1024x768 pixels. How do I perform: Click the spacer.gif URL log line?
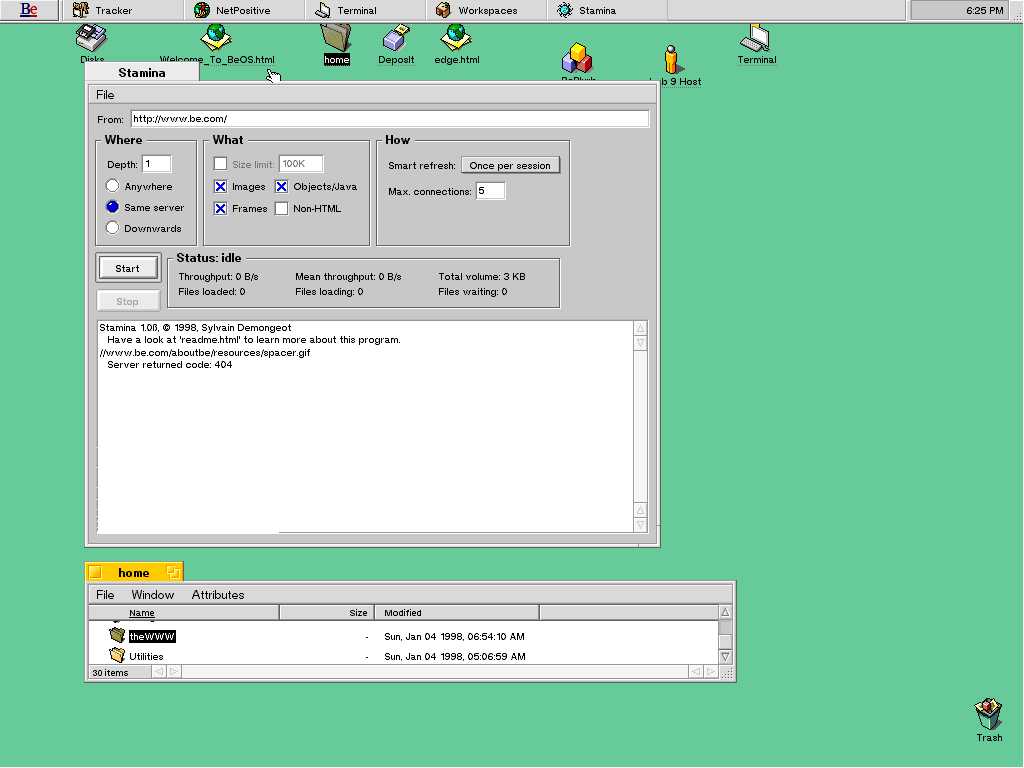[205, 353]
